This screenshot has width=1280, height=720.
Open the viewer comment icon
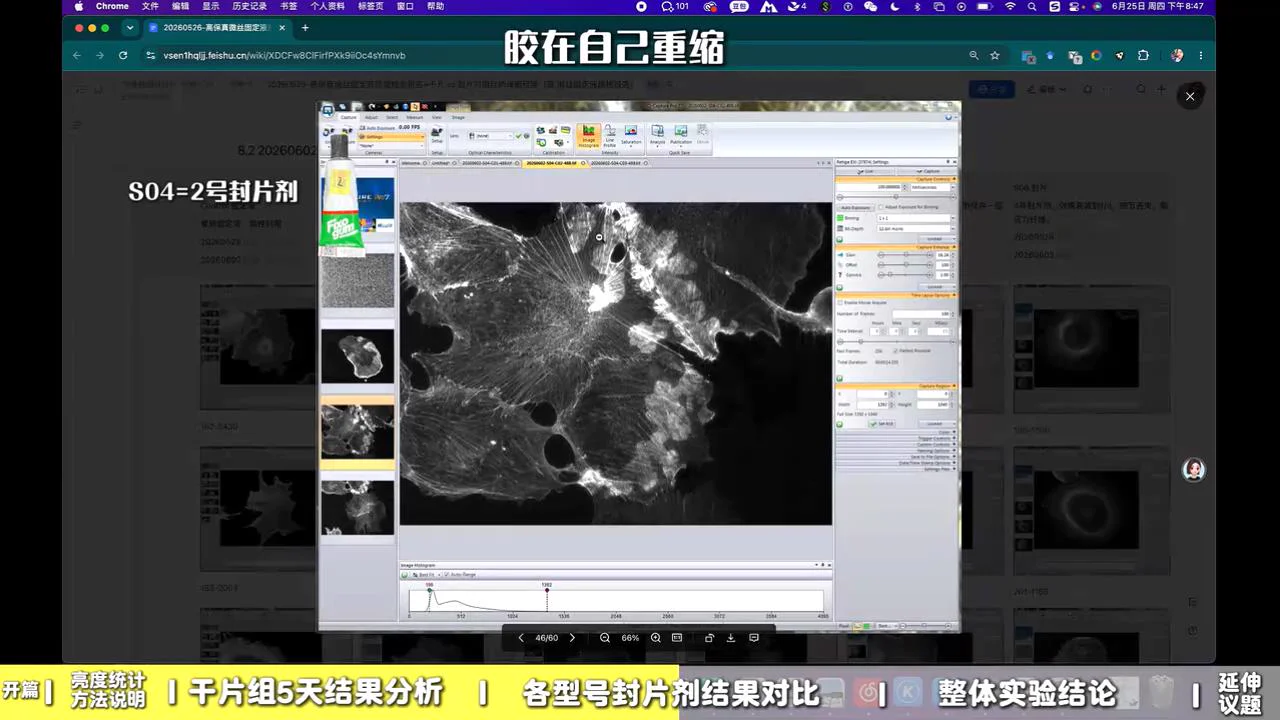754,638
